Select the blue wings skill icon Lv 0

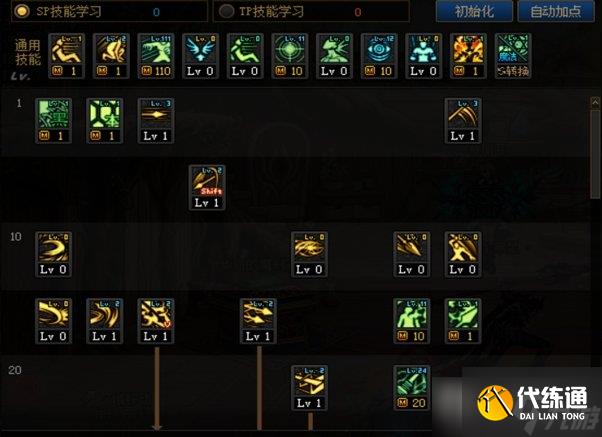[200, 56]
